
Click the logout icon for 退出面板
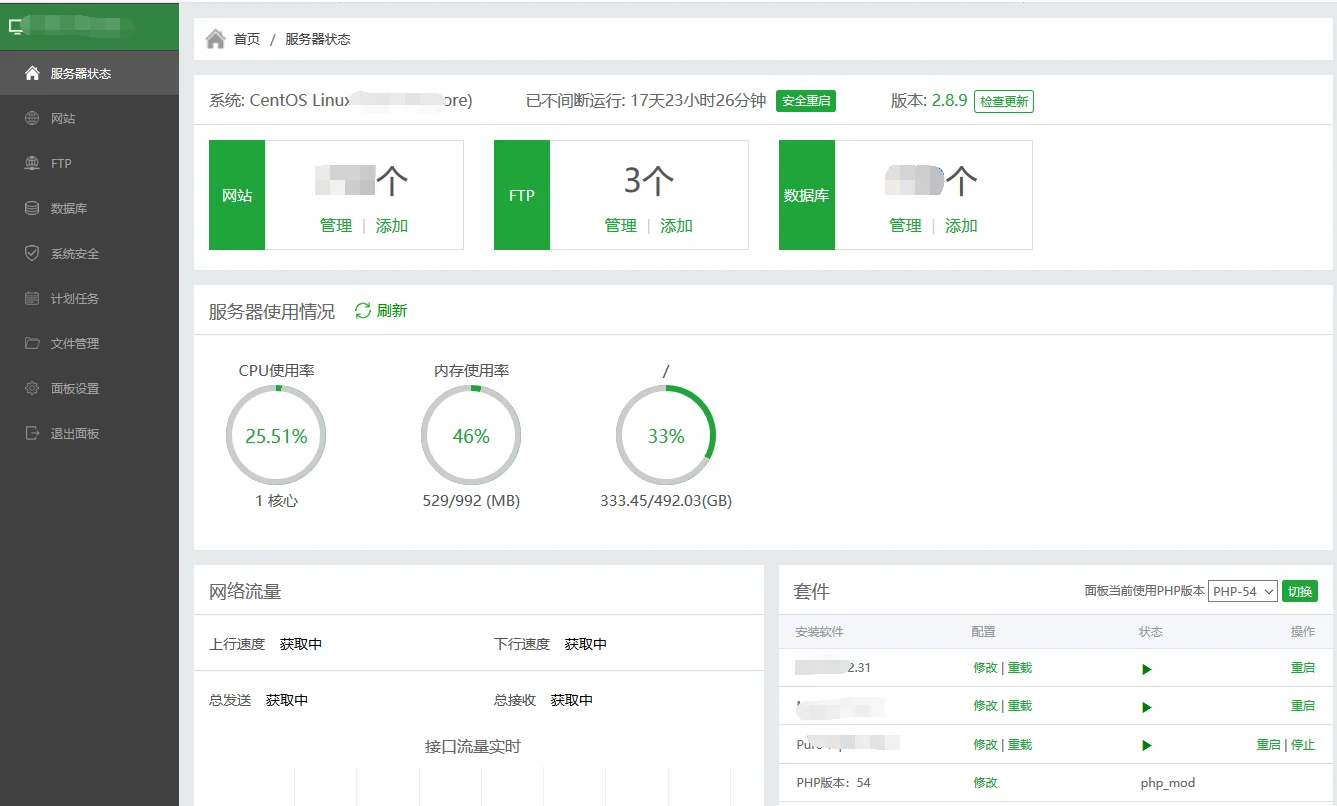[x=32, y=433]
